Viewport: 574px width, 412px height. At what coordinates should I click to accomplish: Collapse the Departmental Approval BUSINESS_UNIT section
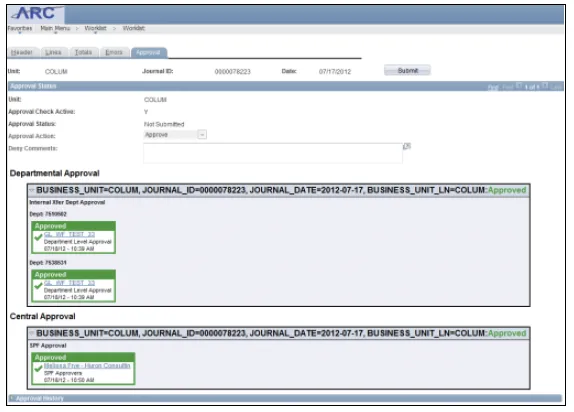32,190
